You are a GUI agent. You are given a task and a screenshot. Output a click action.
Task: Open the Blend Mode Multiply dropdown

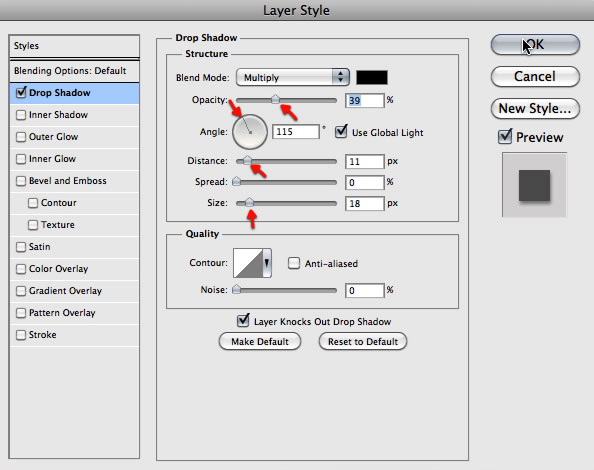[292, 77]
